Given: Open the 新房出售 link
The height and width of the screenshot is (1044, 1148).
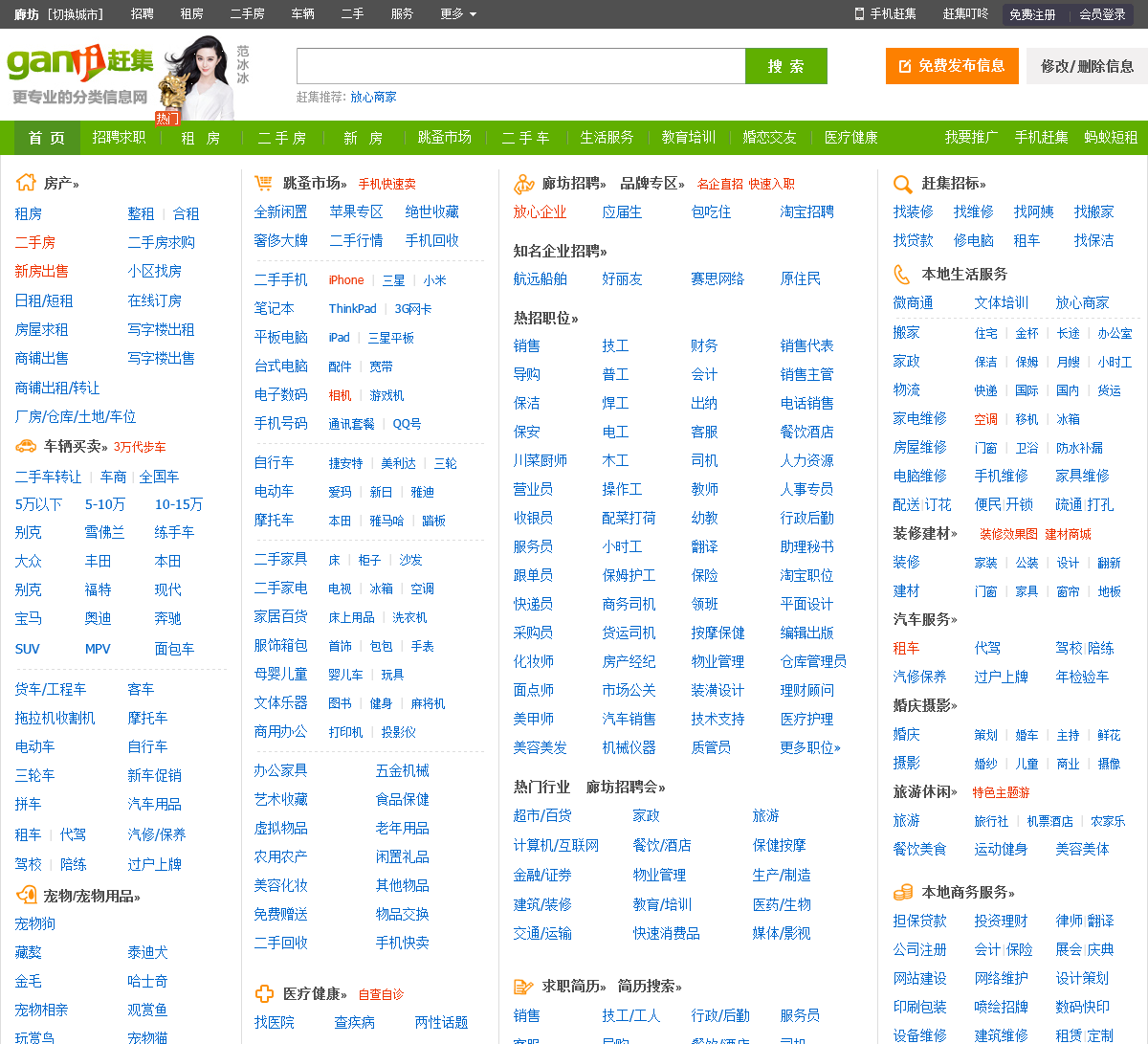Looking at the screenshot, I should pos(42,272).
